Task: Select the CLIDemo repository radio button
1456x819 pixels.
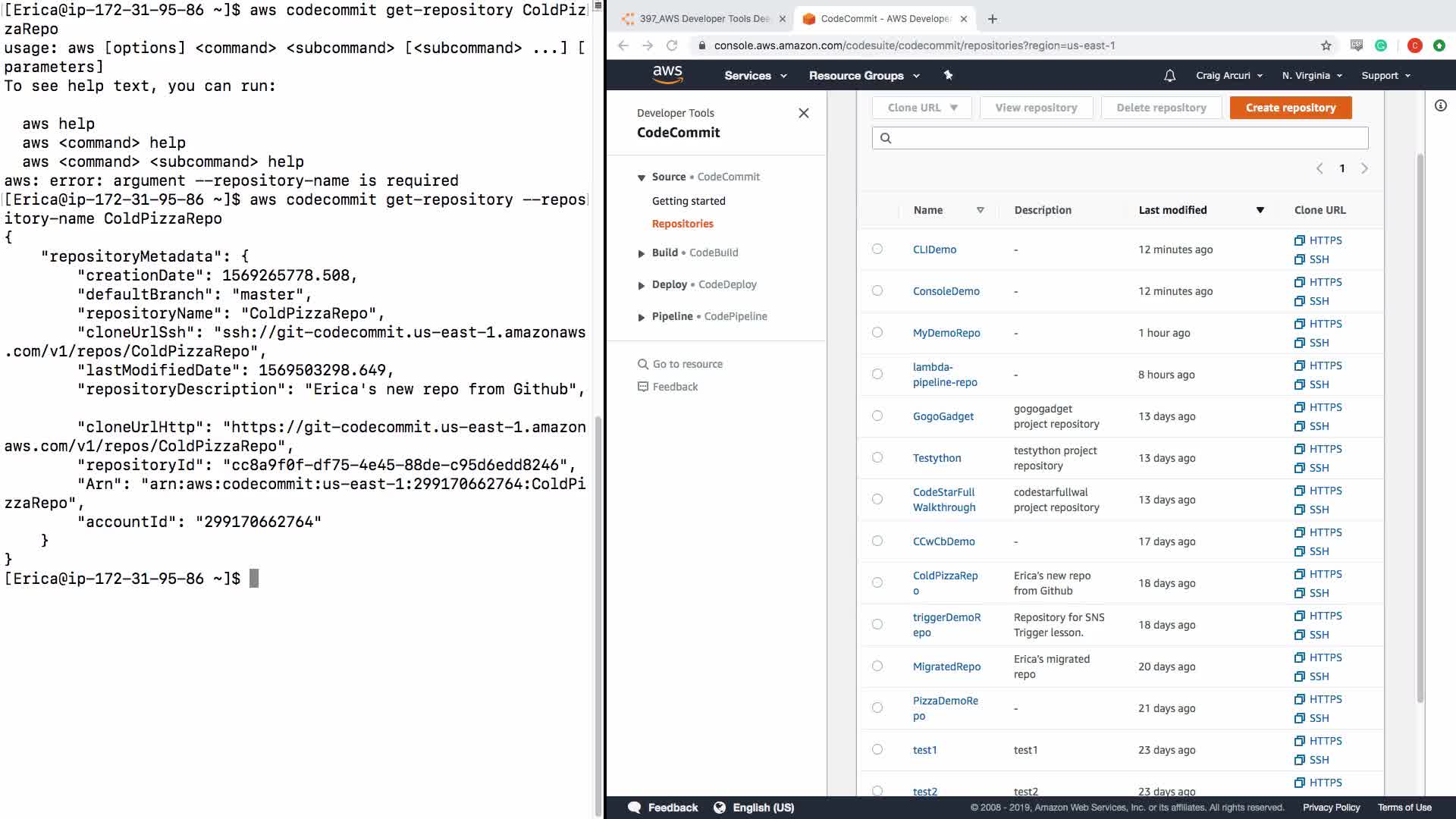Action: (x=877, y=249)
